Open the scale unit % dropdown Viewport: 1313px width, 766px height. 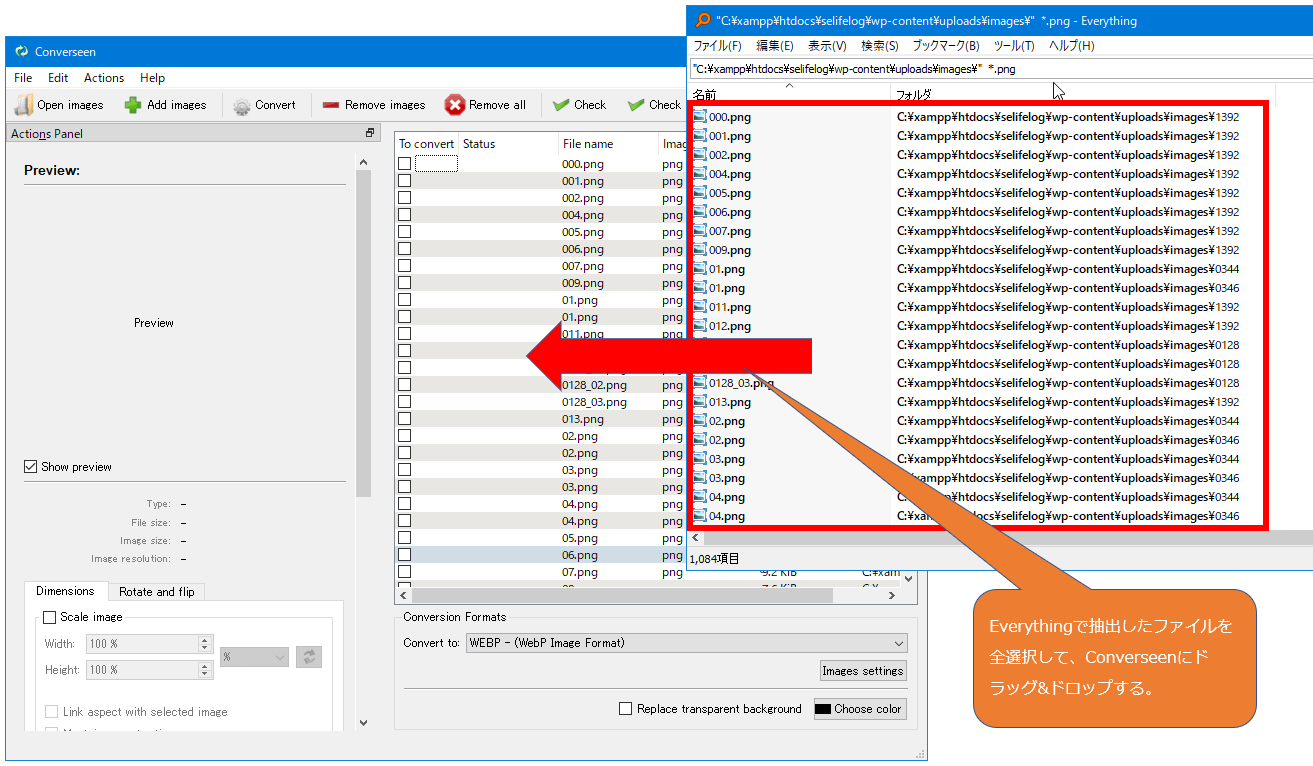tap(255, 657)
